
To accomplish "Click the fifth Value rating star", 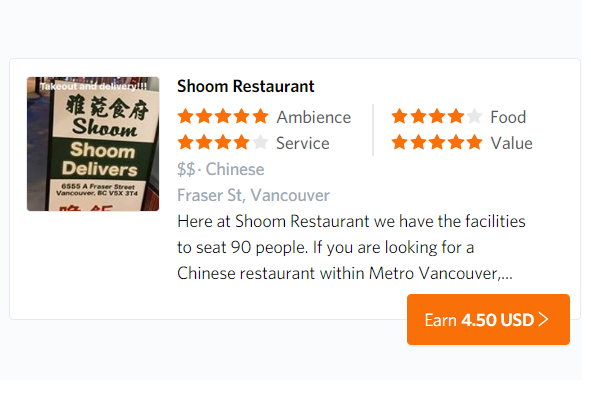I will click(475, 143).
